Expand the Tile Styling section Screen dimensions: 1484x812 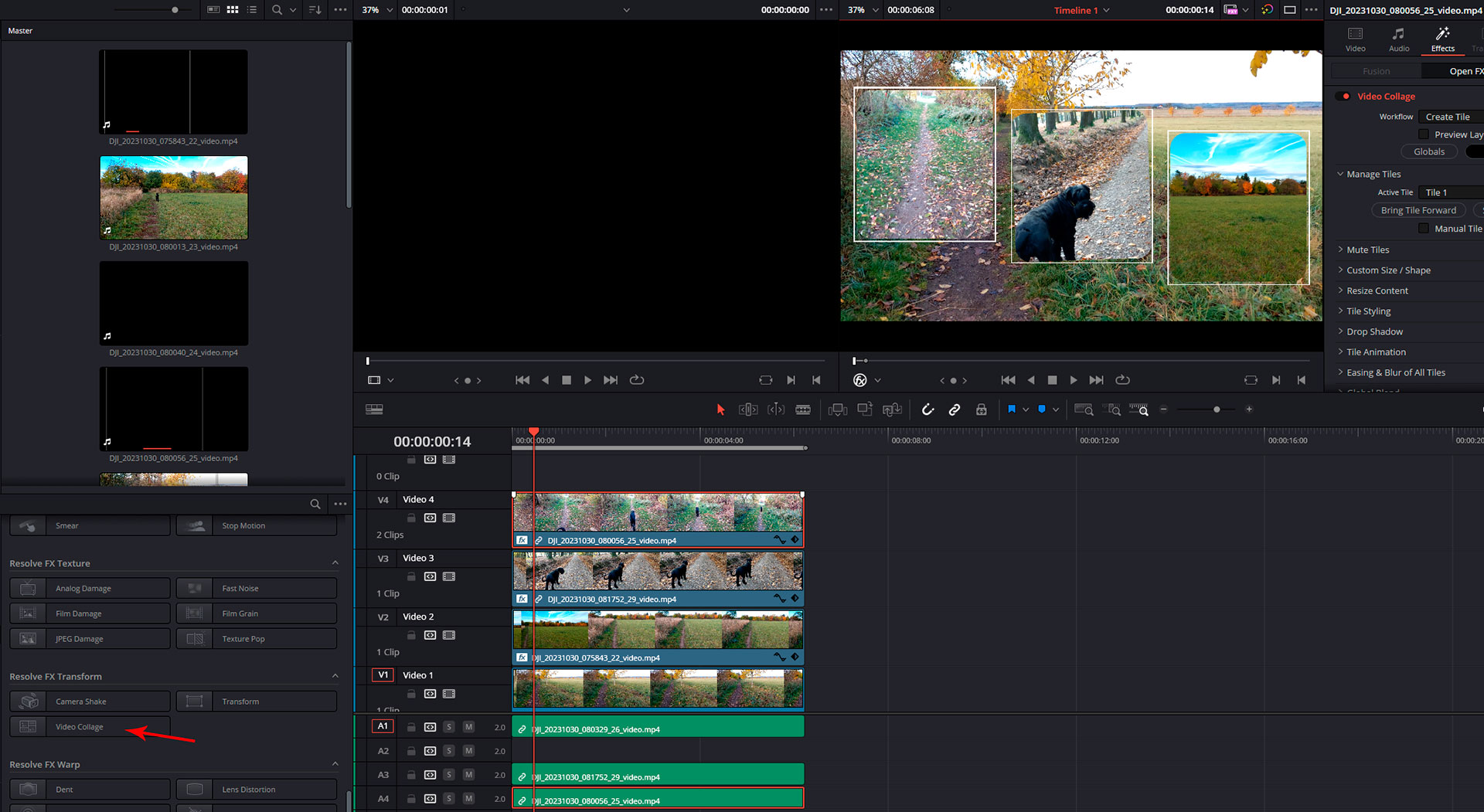tap(1340, 311)
